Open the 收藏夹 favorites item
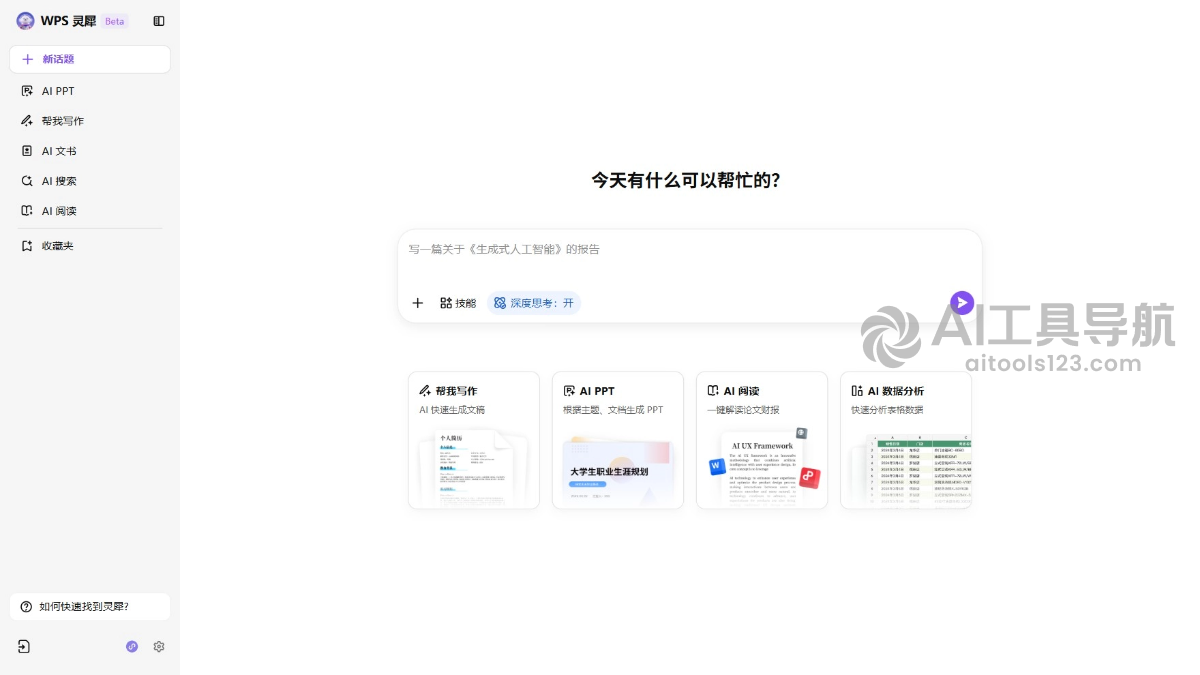This screenshot has width=1200, height=675. [x=90, y=246]
